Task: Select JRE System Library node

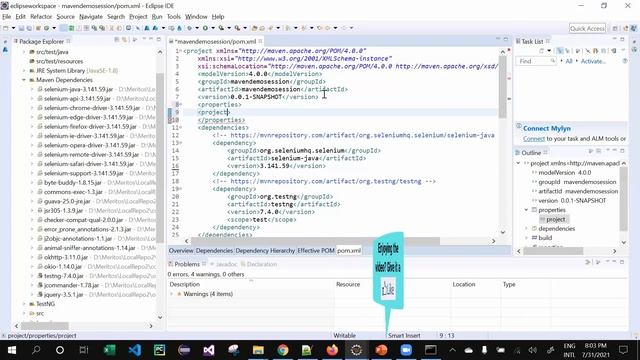Action: 73,71
